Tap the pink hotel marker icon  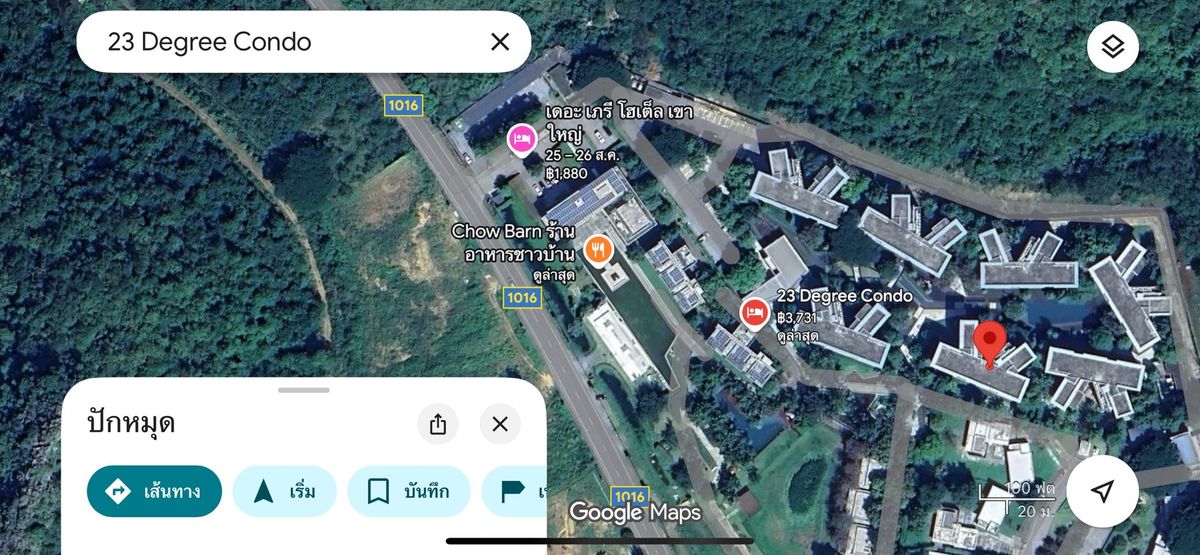[521, 139]
